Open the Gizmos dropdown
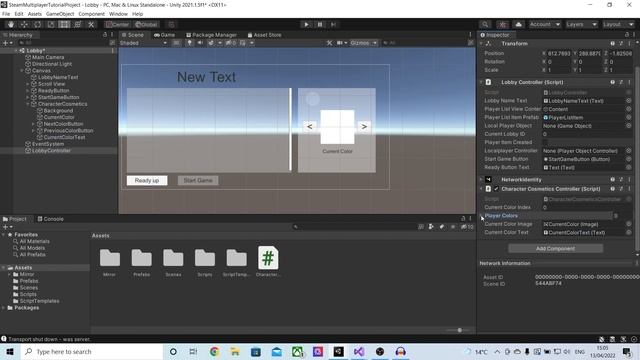The height and width of the screenshot is (360, 640). click(363, 43)
